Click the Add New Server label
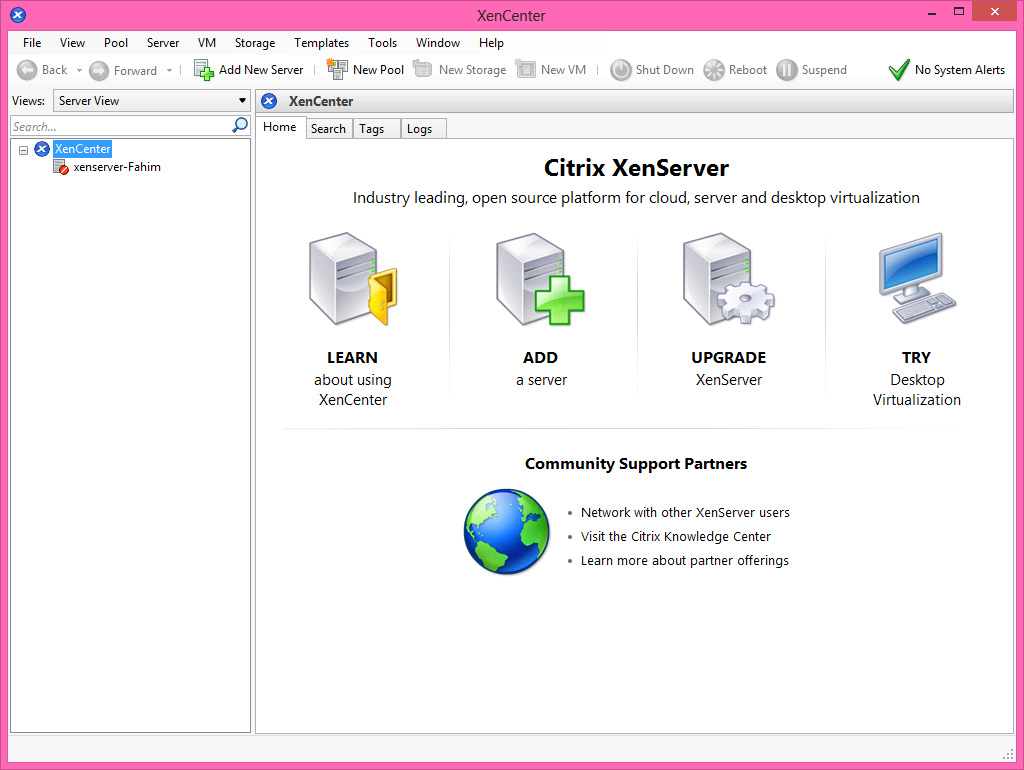The image size is (1024, 770). (x=261, y=70)
